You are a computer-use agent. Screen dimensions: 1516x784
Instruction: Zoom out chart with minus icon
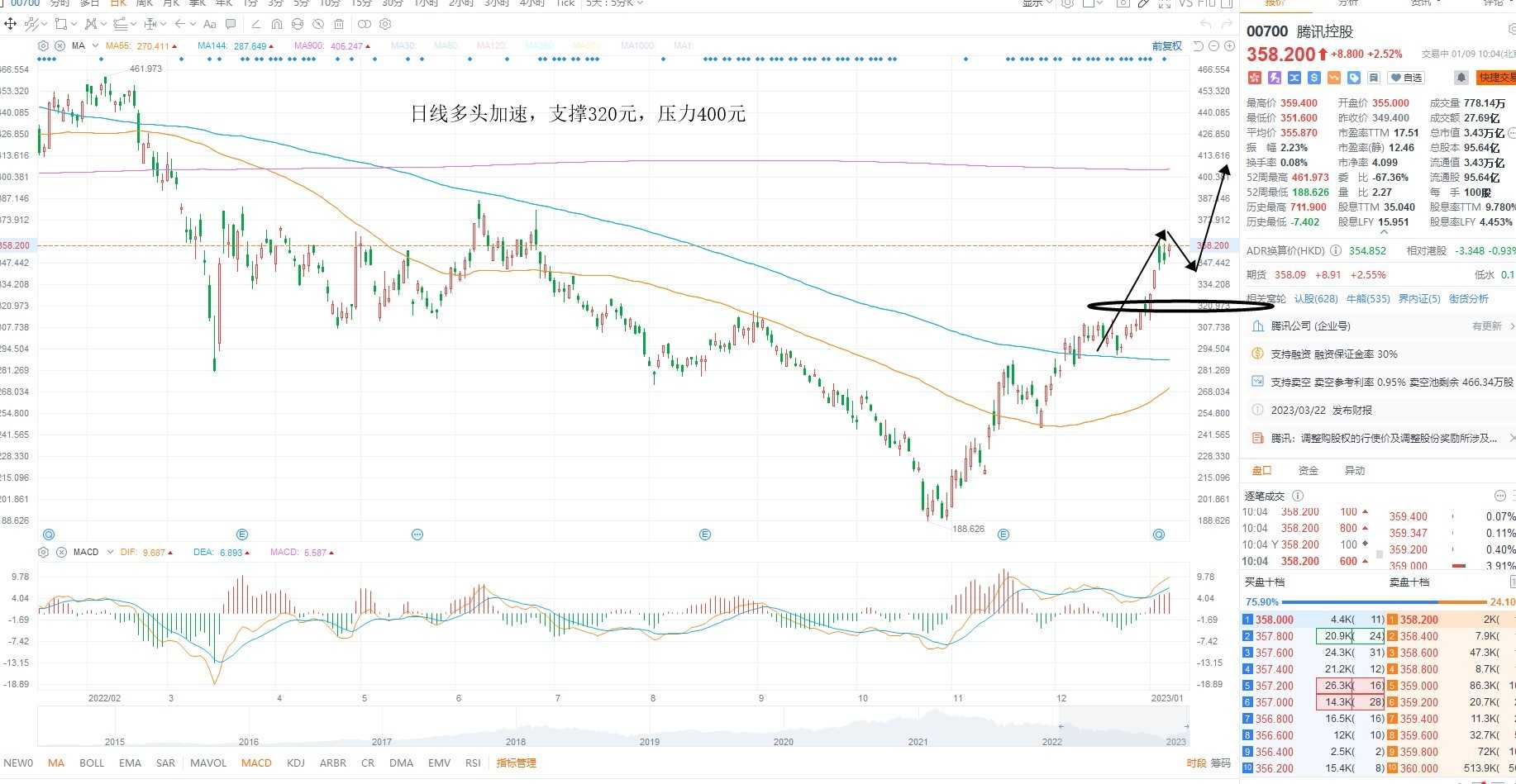coord(1214,46)
